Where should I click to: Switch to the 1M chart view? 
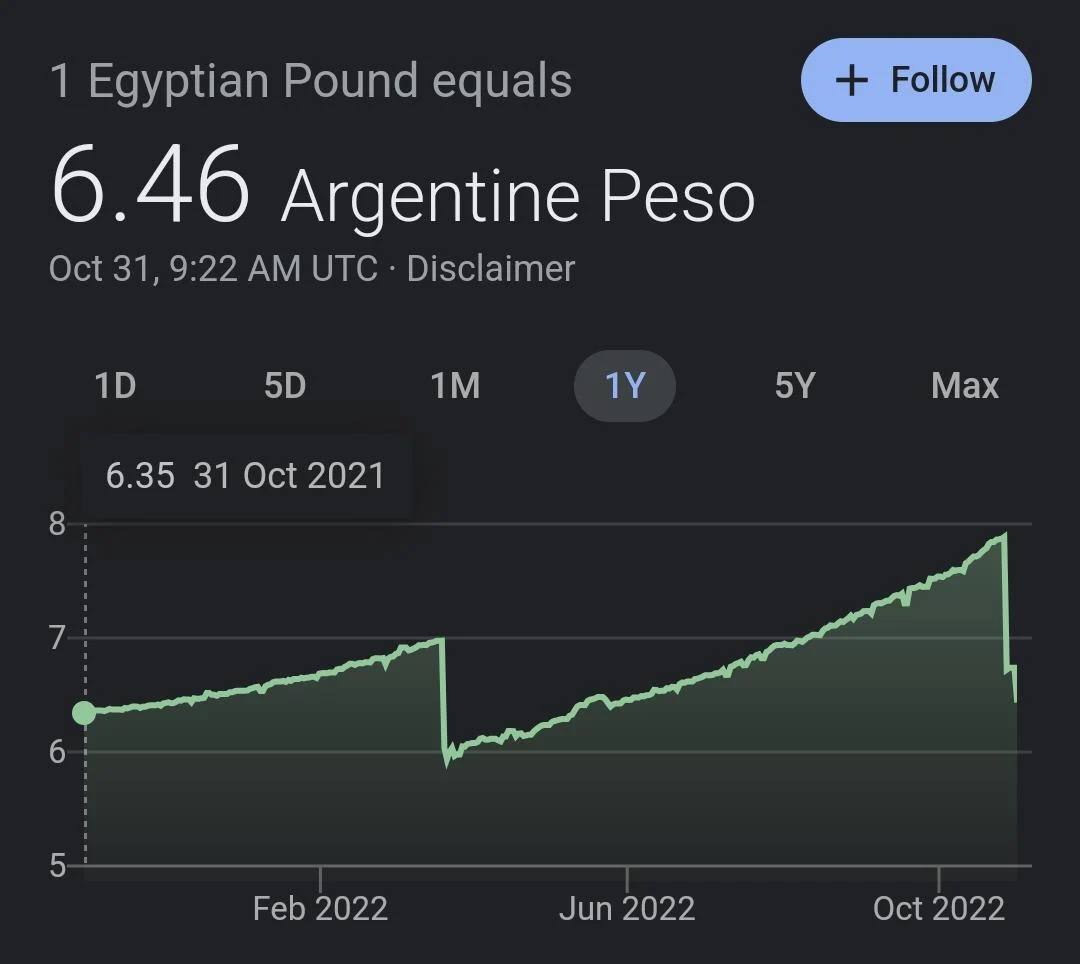(456, 386)
